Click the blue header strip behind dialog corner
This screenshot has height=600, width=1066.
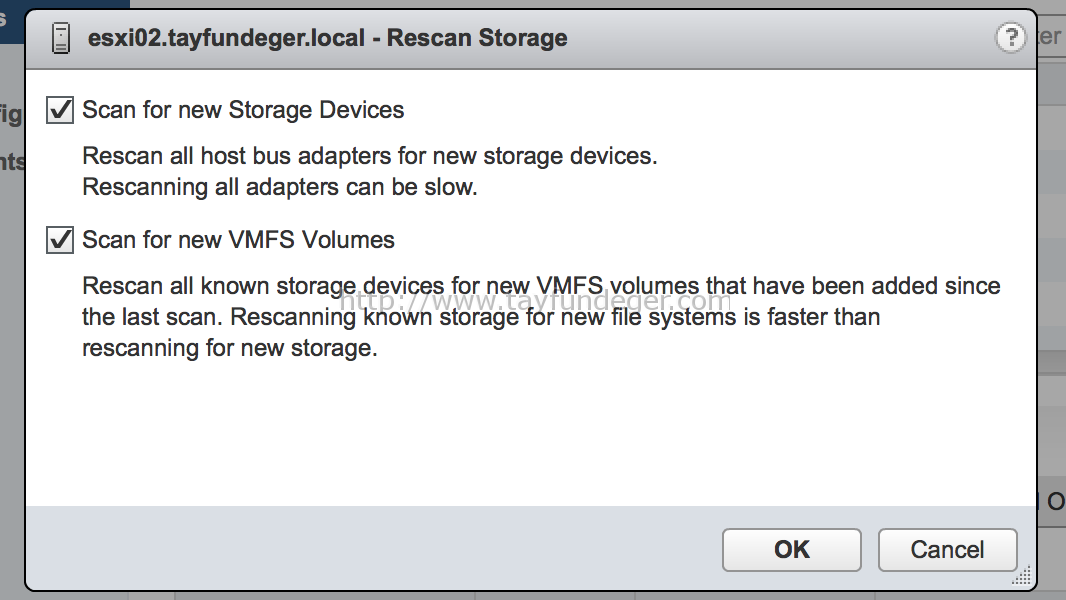[x=65, y=5]
